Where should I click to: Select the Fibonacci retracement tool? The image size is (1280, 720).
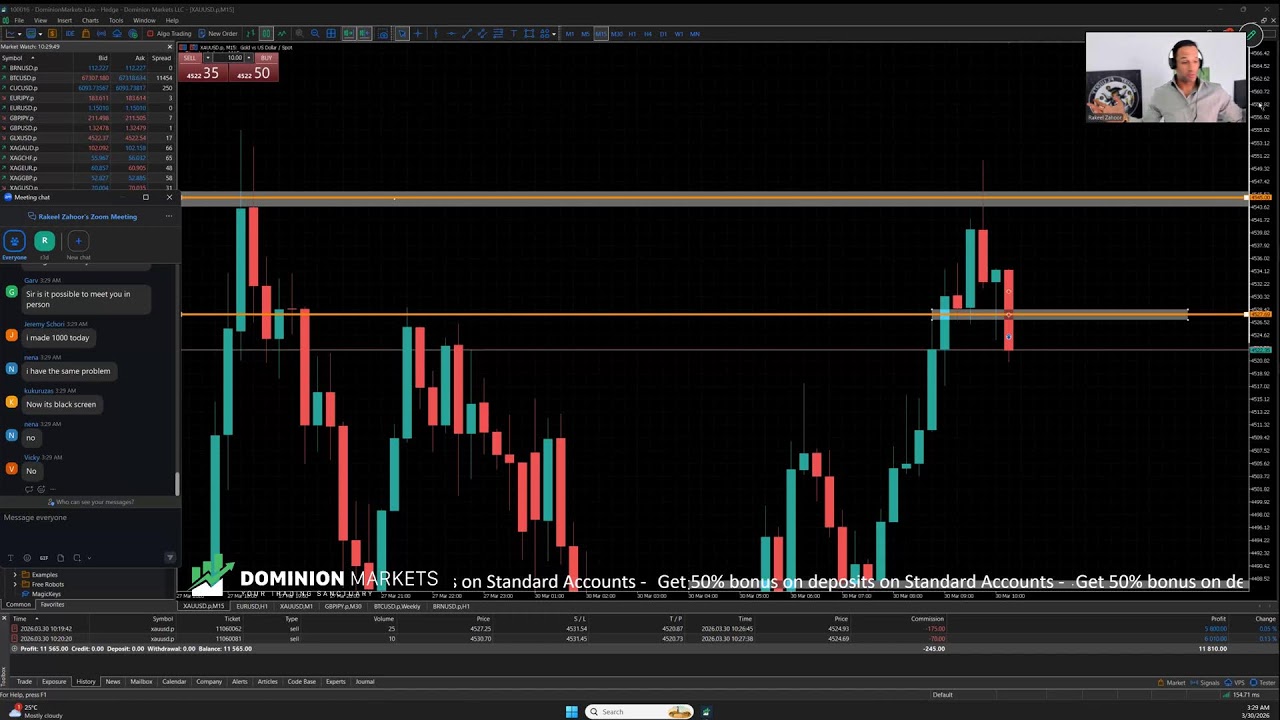click(498, 34)
